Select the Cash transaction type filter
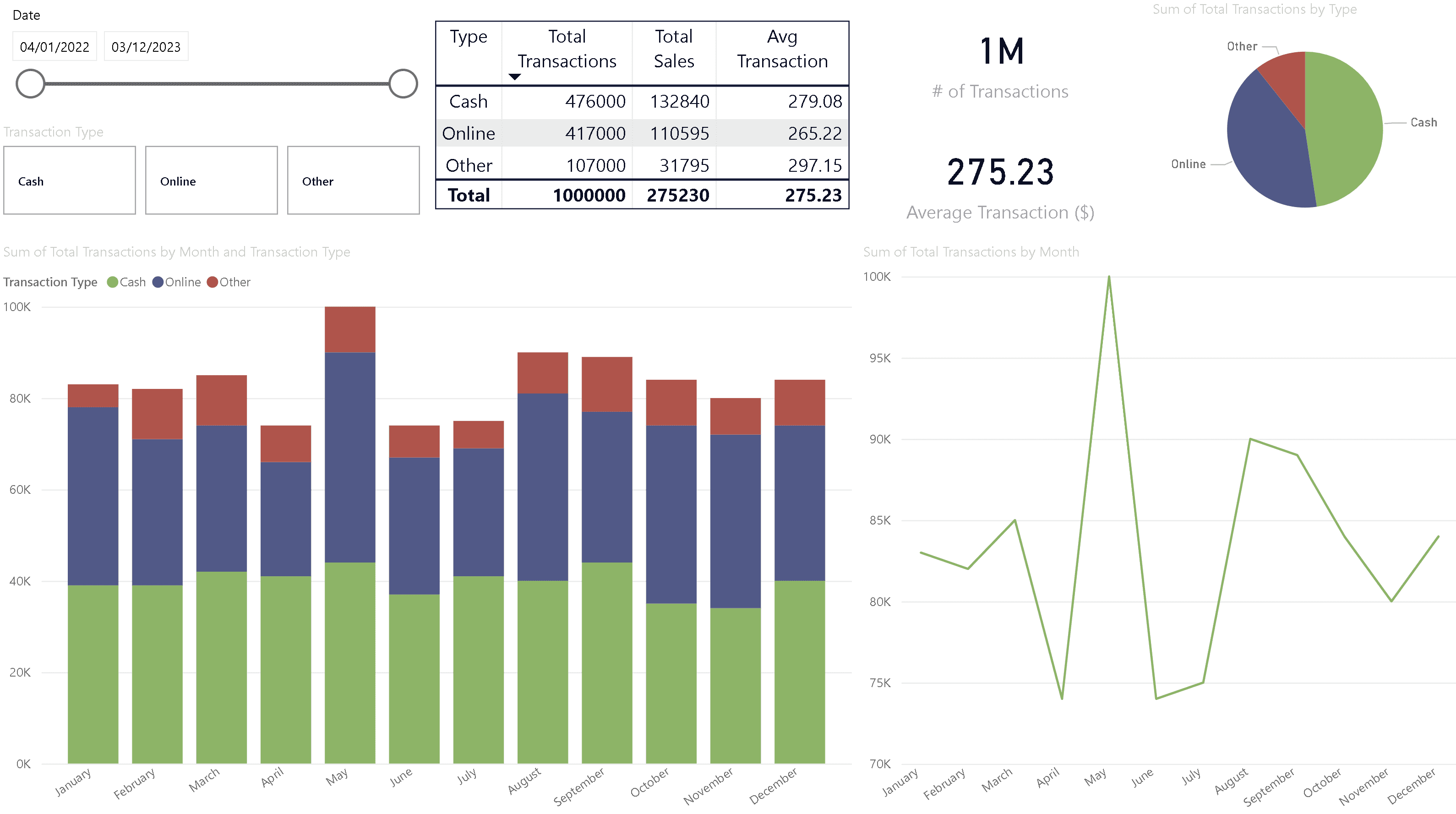The width and height of the screenshot is (1456, 814). pos(69,180)
